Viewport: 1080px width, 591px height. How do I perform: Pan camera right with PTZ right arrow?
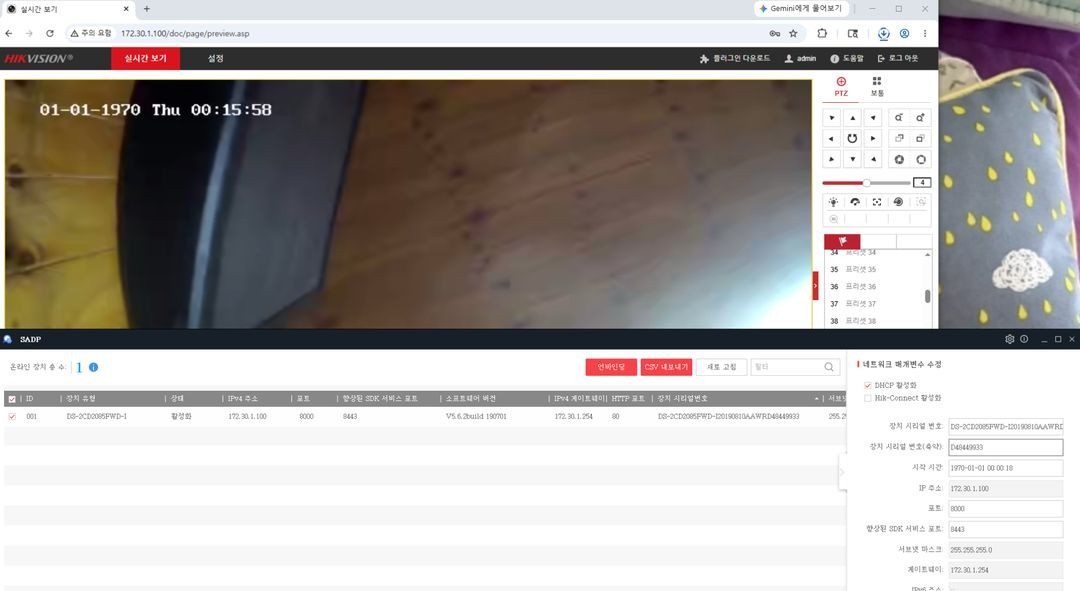[x=873, y=138]
